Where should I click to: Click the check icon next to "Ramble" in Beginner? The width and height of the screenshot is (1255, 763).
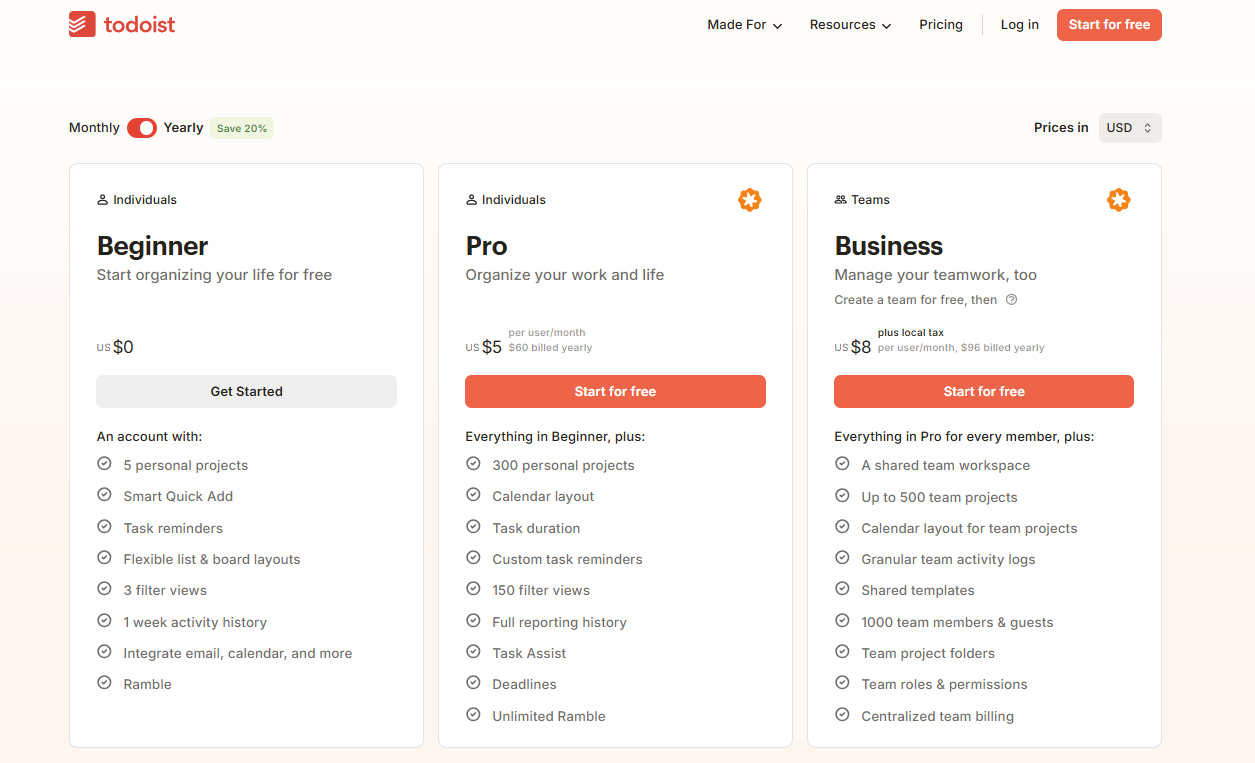click(x=104, y=683)
